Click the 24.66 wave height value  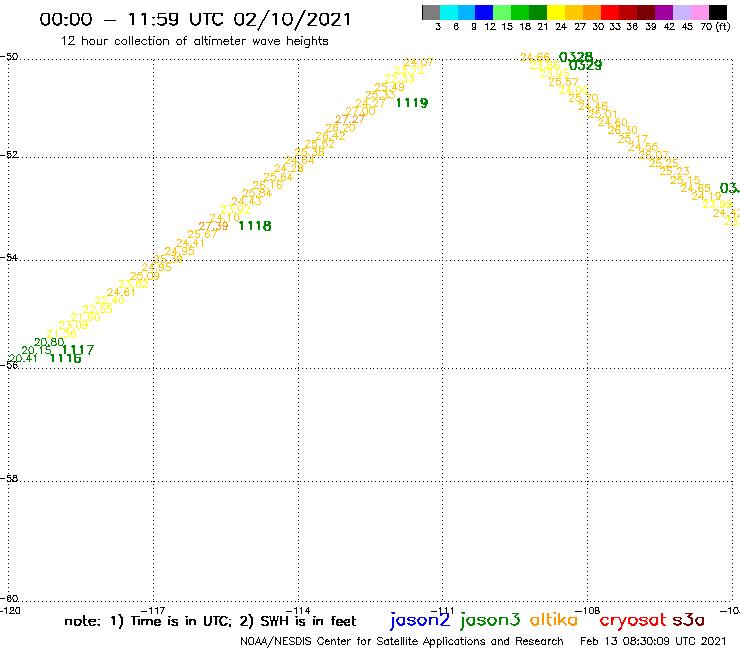(535, 57)
